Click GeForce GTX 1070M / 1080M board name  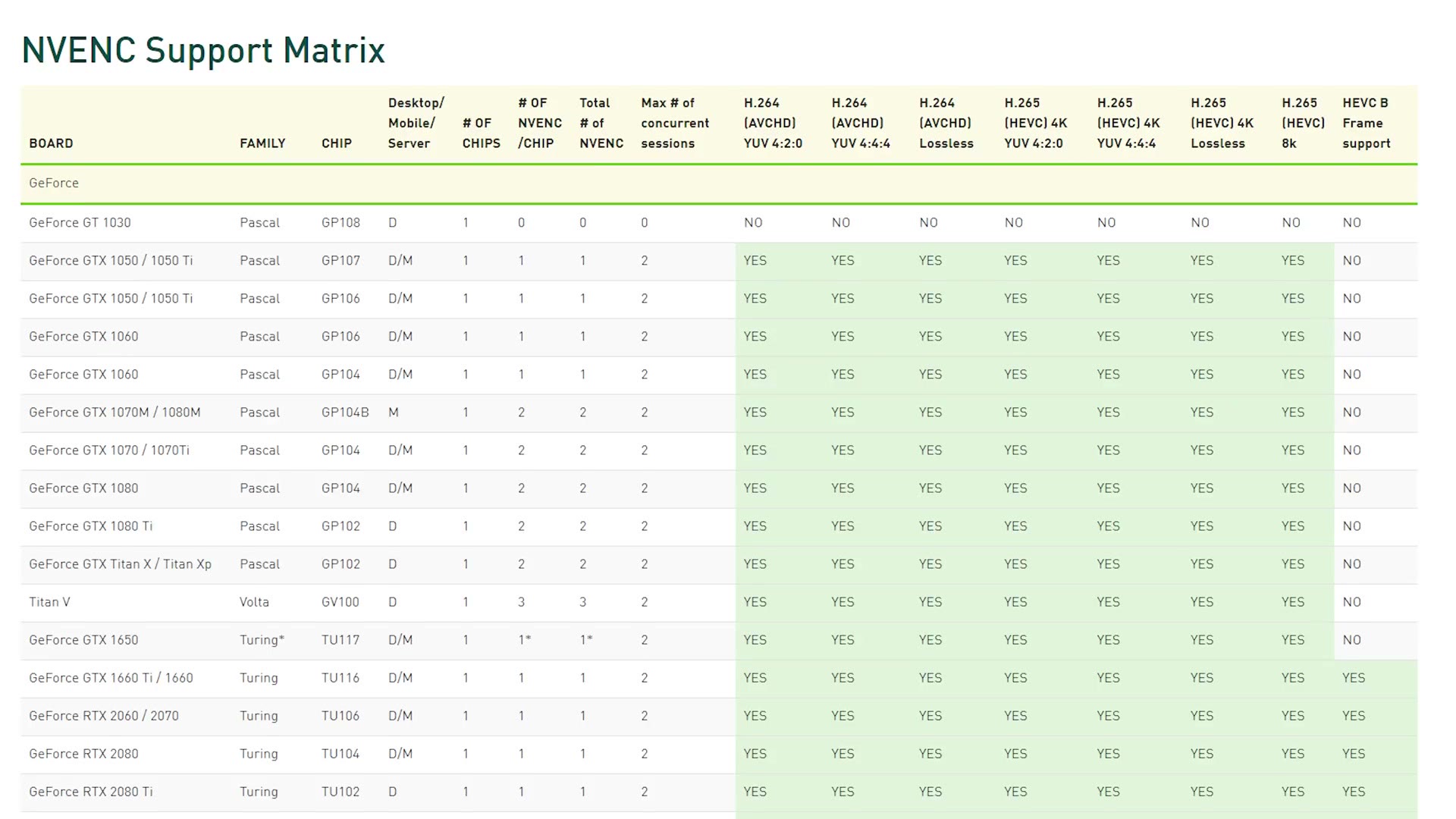[115, 412]
